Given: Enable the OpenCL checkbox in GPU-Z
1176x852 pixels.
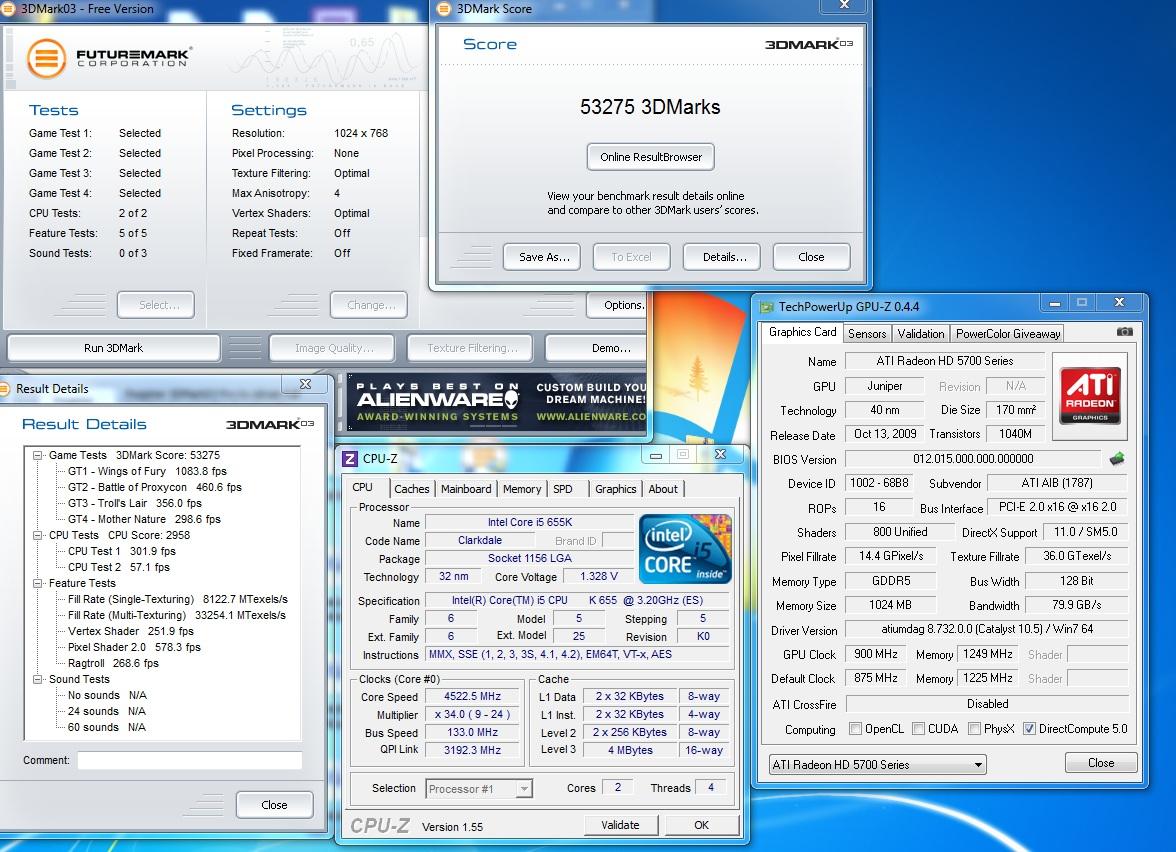Looking at the screenshot, I should click(x=855, y=728).
